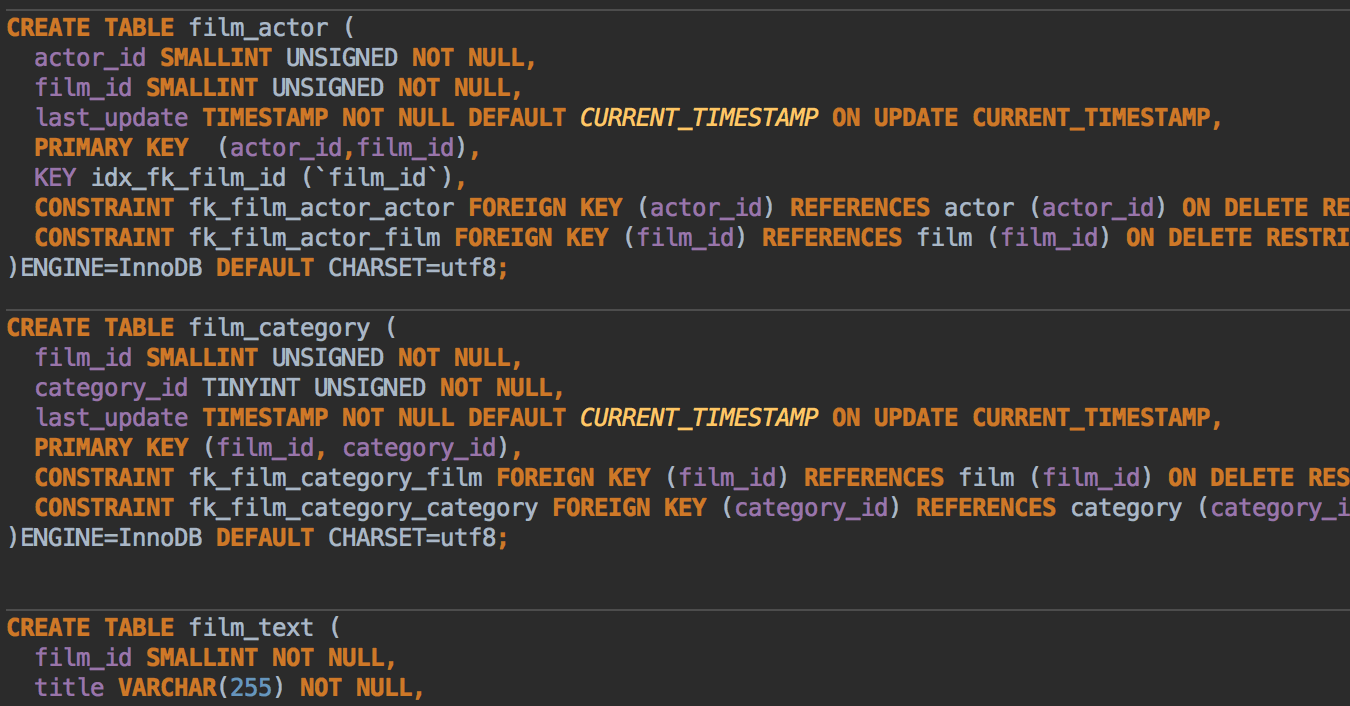1350x706 pixels.
Task: Click last_update column in film_category table
Action: click(x=111, y=418)
